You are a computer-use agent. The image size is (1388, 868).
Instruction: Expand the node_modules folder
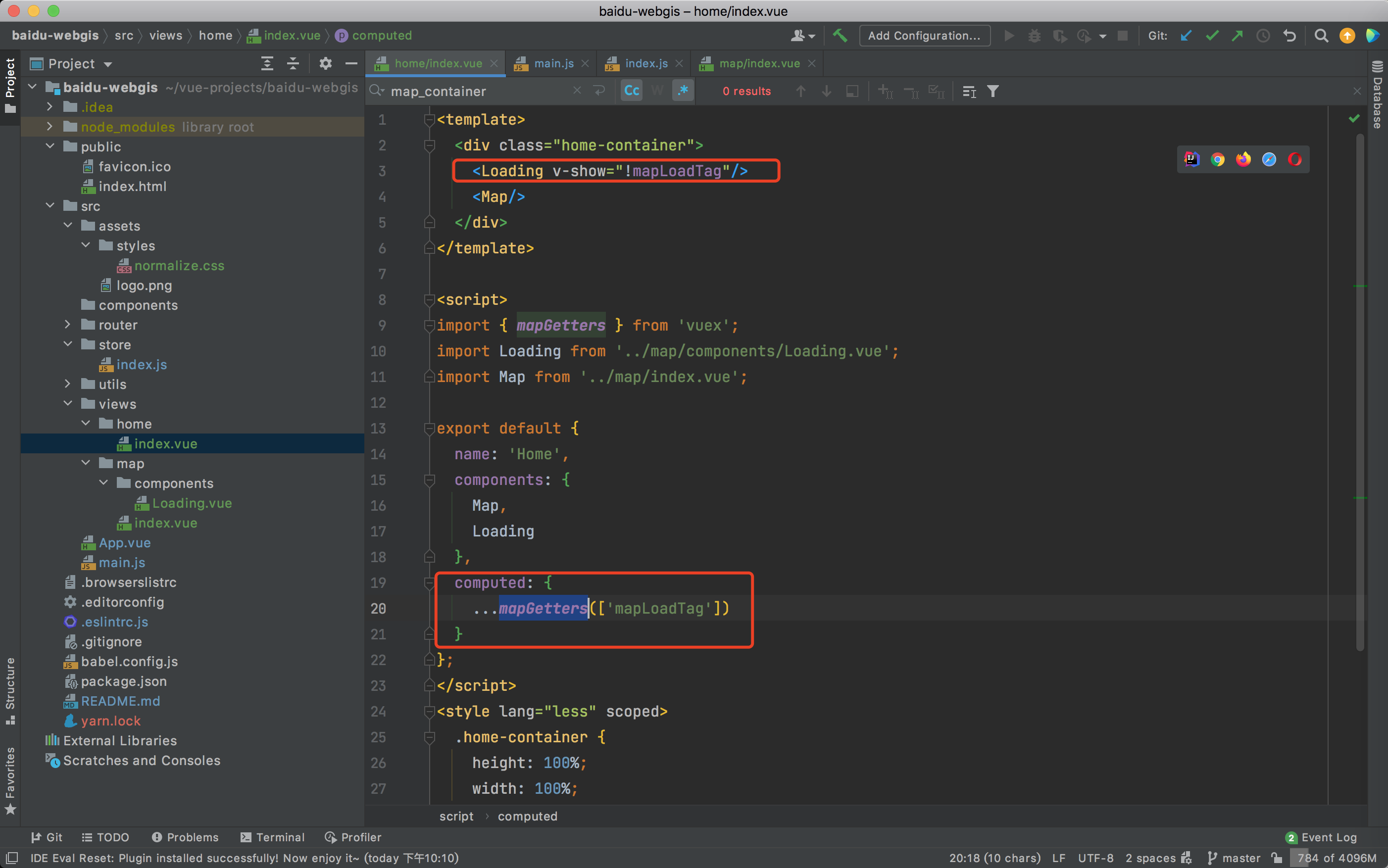[50, 126]
